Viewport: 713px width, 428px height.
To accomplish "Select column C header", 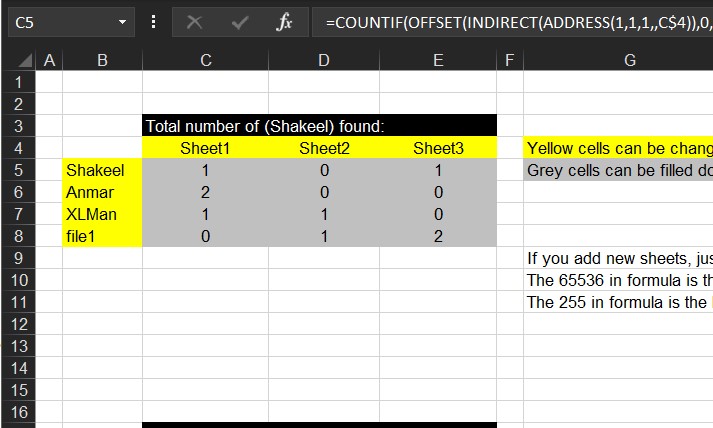I will (205, 61).
